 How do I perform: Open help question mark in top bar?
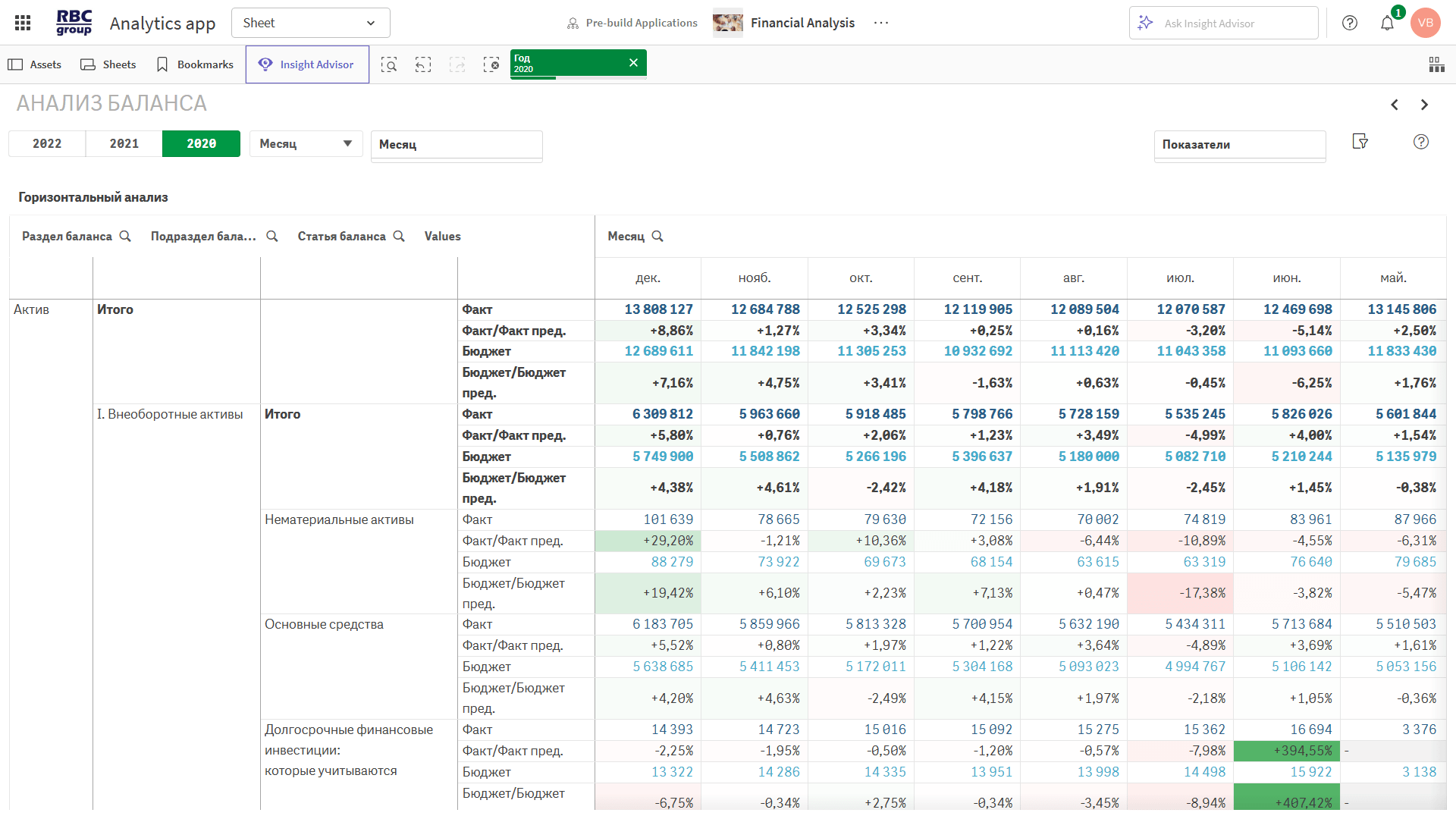point(1350,23)
